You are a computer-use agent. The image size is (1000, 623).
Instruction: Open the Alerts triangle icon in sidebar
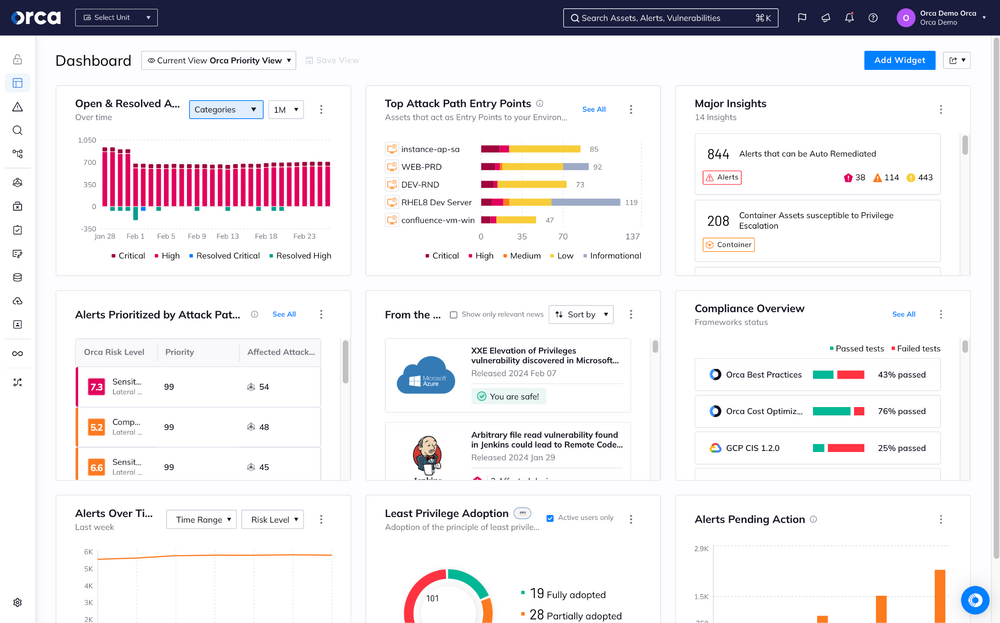(x=17, y=106)
